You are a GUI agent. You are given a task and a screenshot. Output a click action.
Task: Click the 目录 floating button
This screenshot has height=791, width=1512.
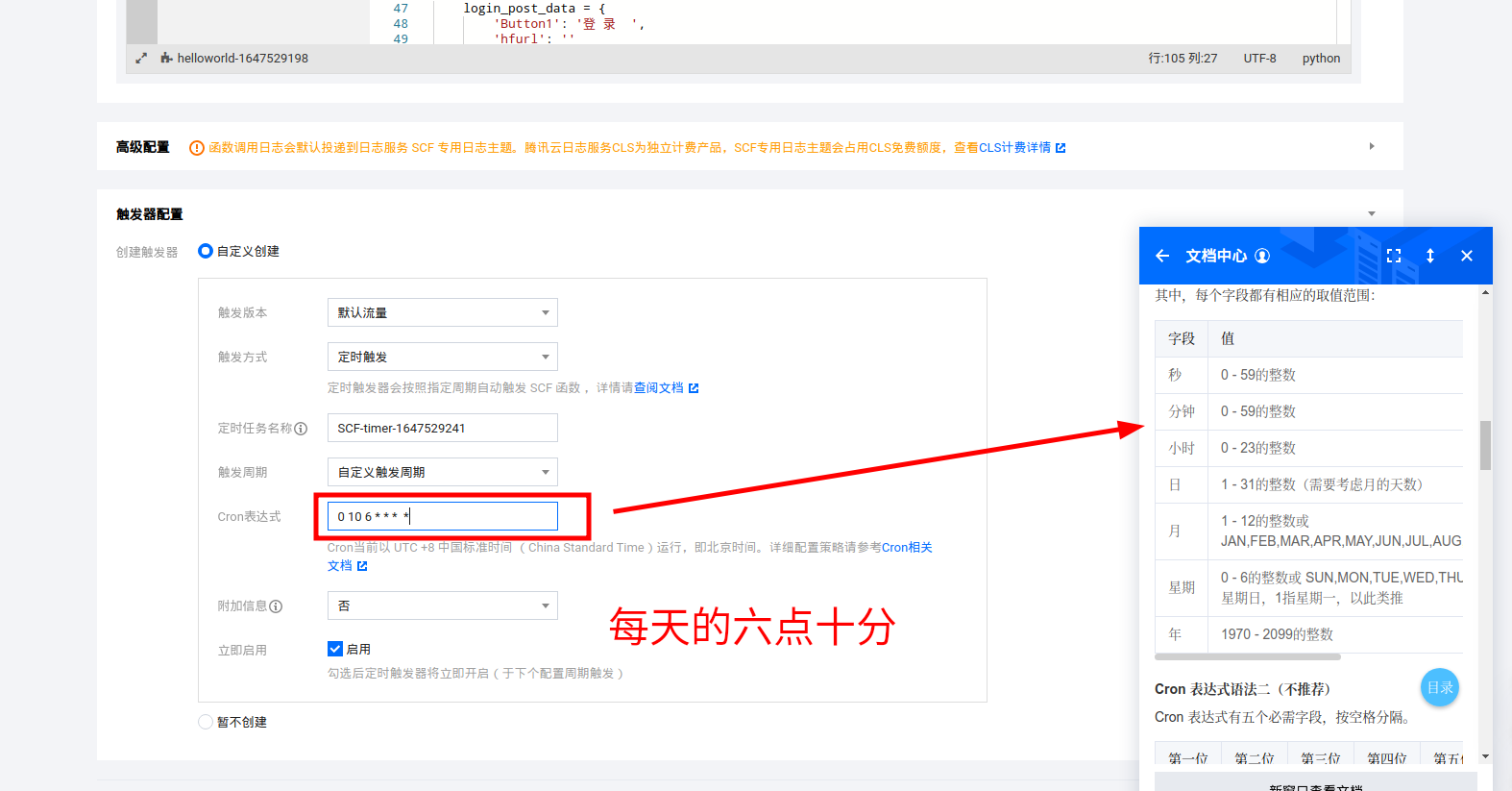coord(1439,687)
